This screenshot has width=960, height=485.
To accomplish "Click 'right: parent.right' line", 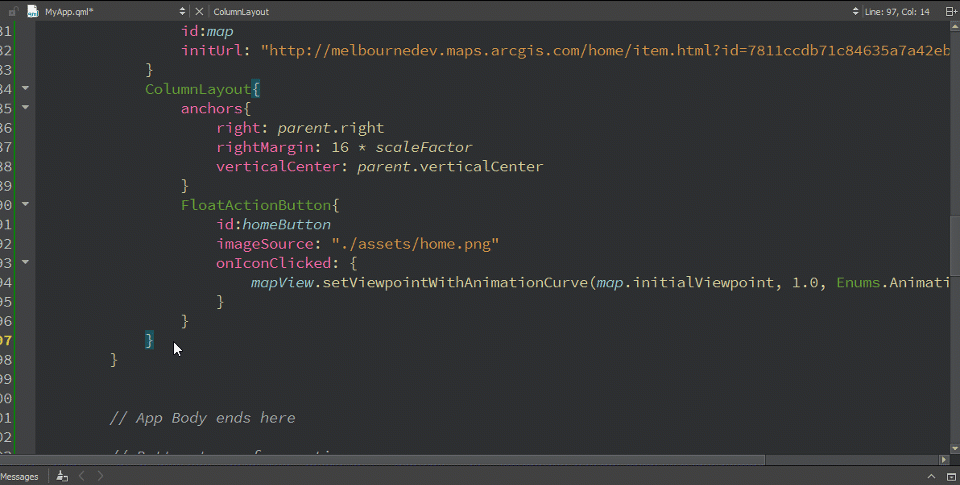I will 300,128.
